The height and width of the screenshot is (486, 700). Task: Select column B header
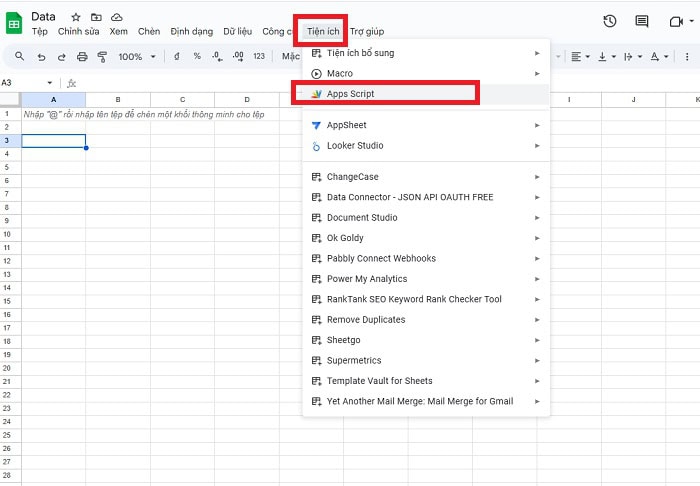point(117,100)
